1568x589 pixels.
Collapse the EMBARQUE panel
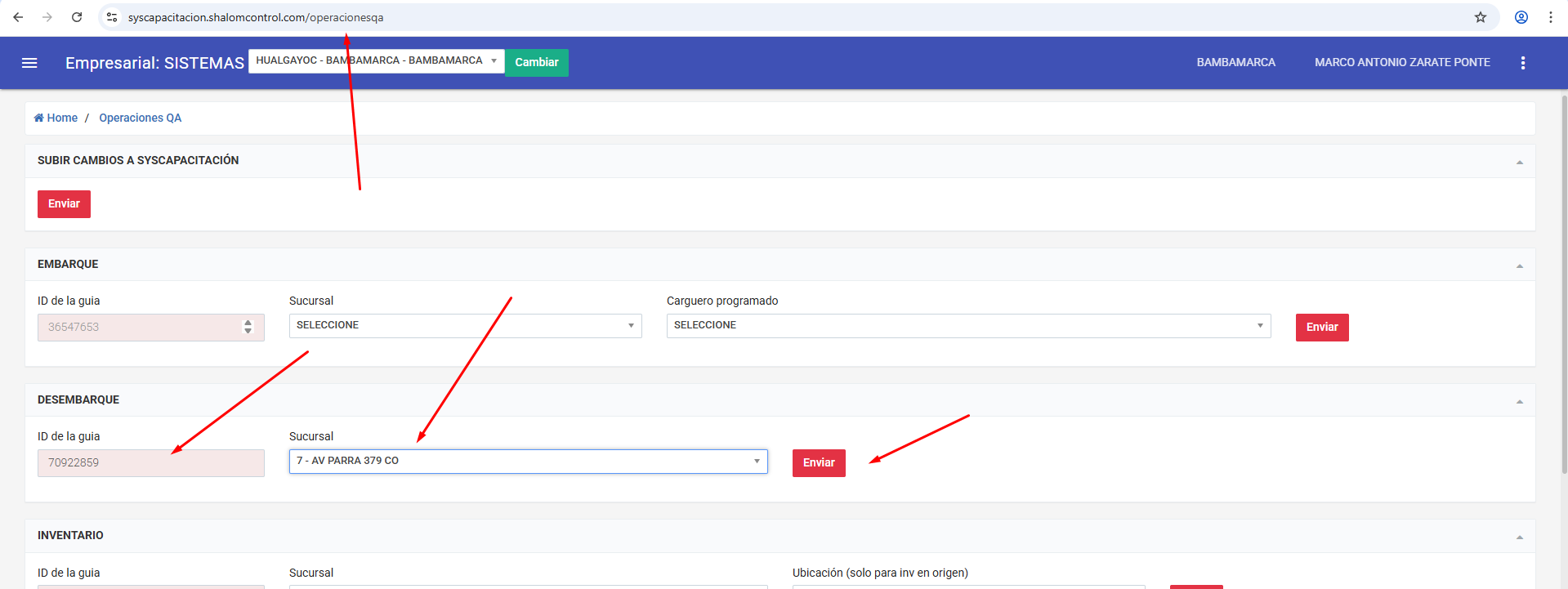[1519, 265]
